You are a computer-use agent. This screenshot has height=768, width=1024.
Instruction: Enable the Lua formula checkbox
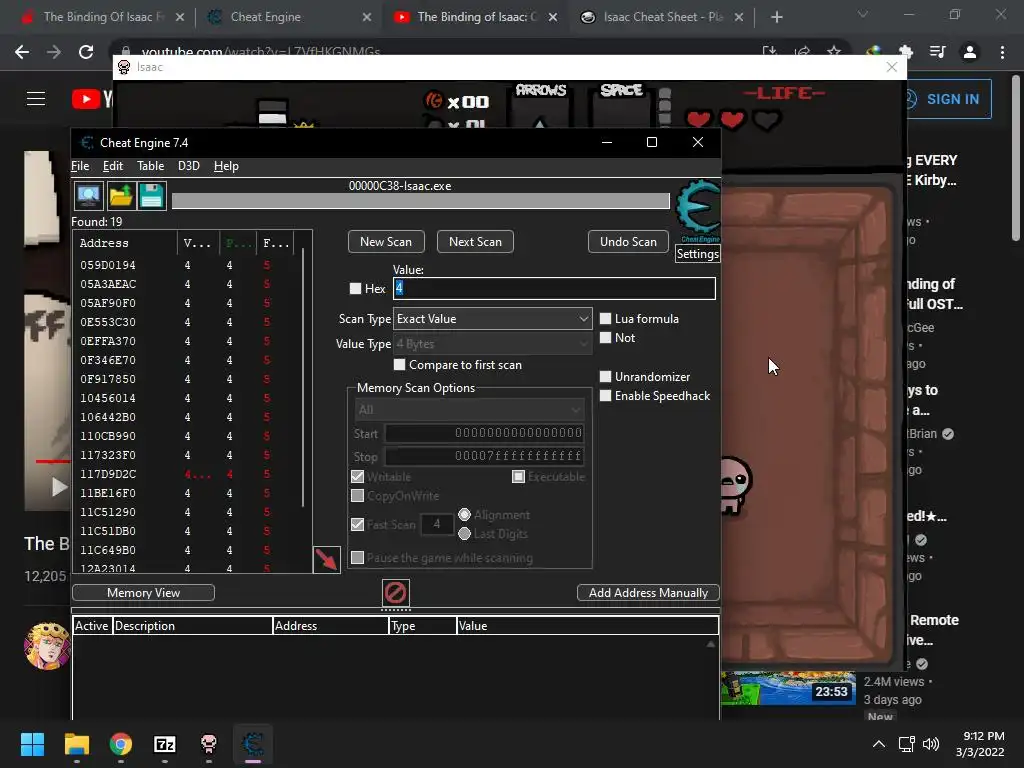click(x=605, y=319)
